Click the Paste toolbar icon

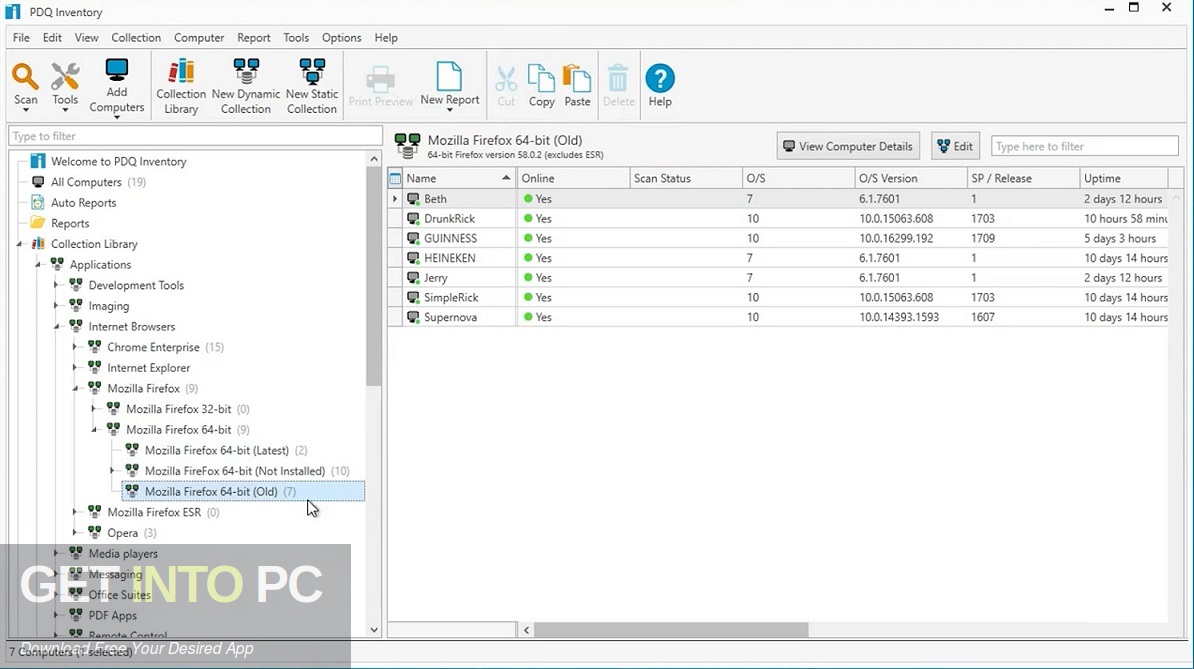pos(577,78)
